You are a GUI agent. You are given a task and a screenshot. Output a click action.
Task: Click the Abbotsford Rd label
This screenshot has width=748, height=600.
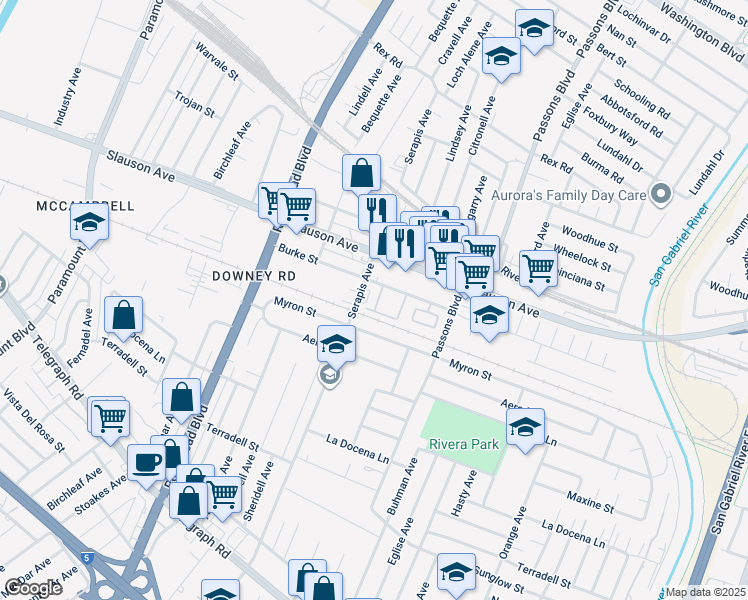(632, 116)
